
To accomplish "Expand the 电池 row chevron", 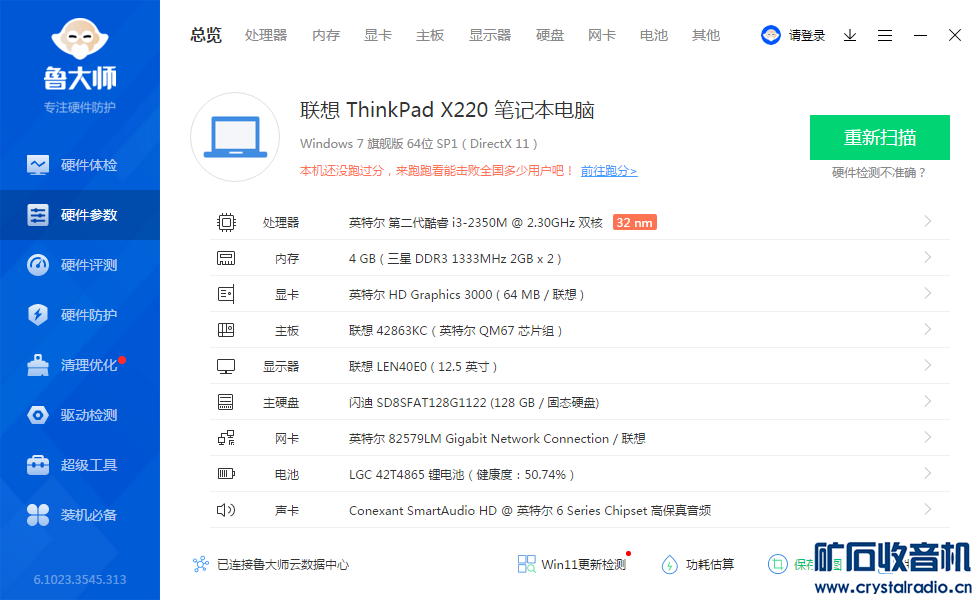I will click(928, 474).
